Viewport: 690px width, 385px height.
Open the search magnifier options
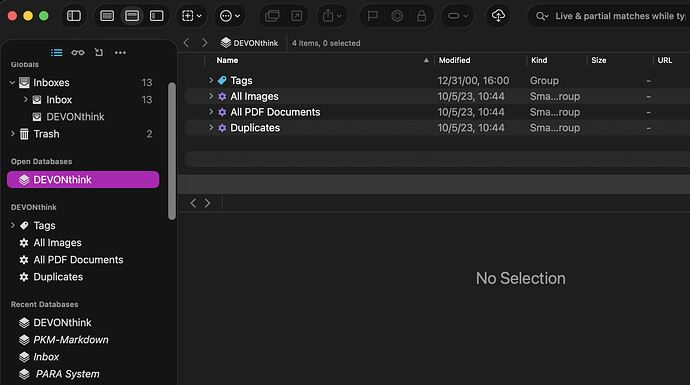coord(542,16)
